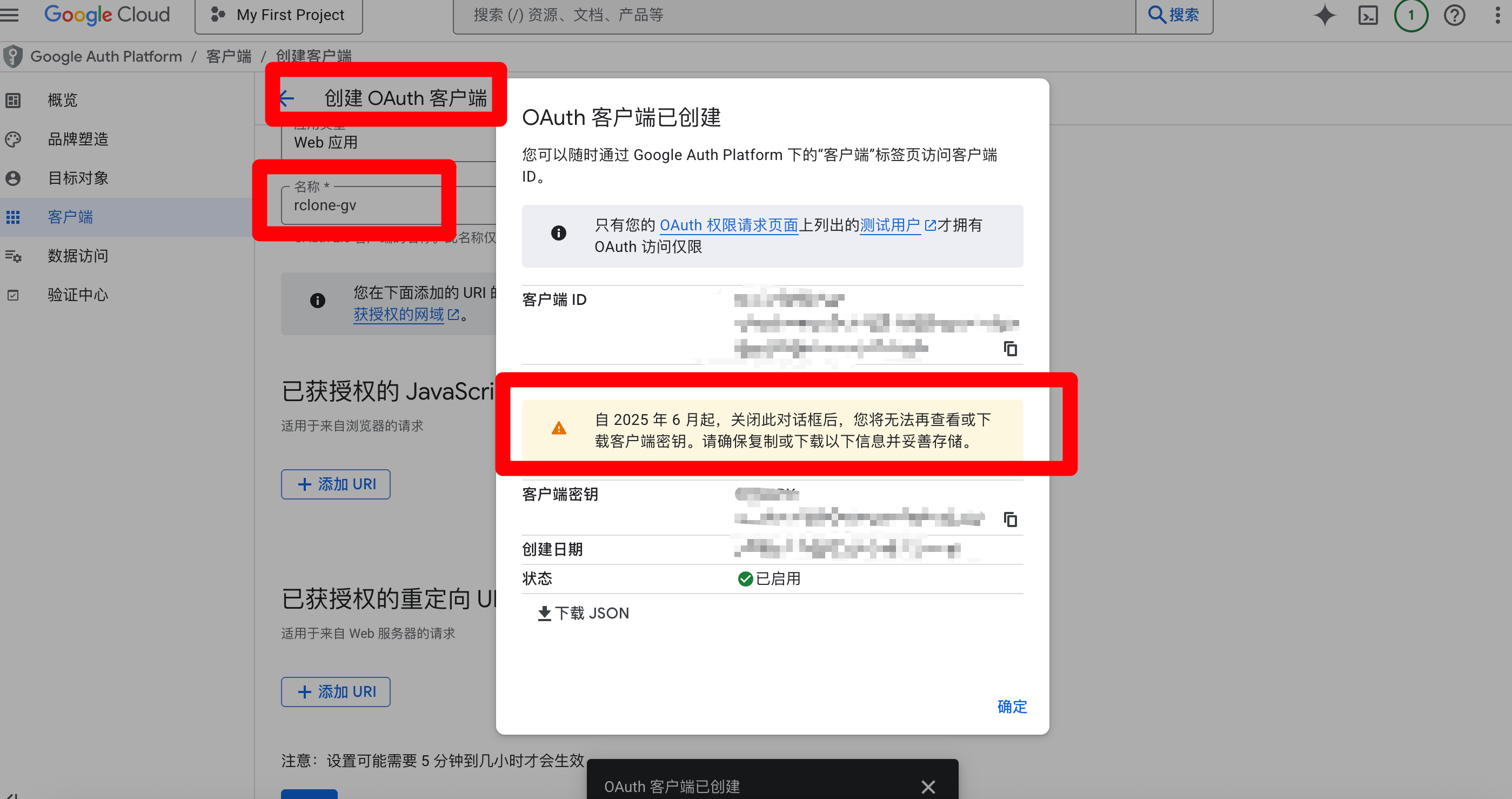Copy the client ID to clipboard

tap(1009, 349)
